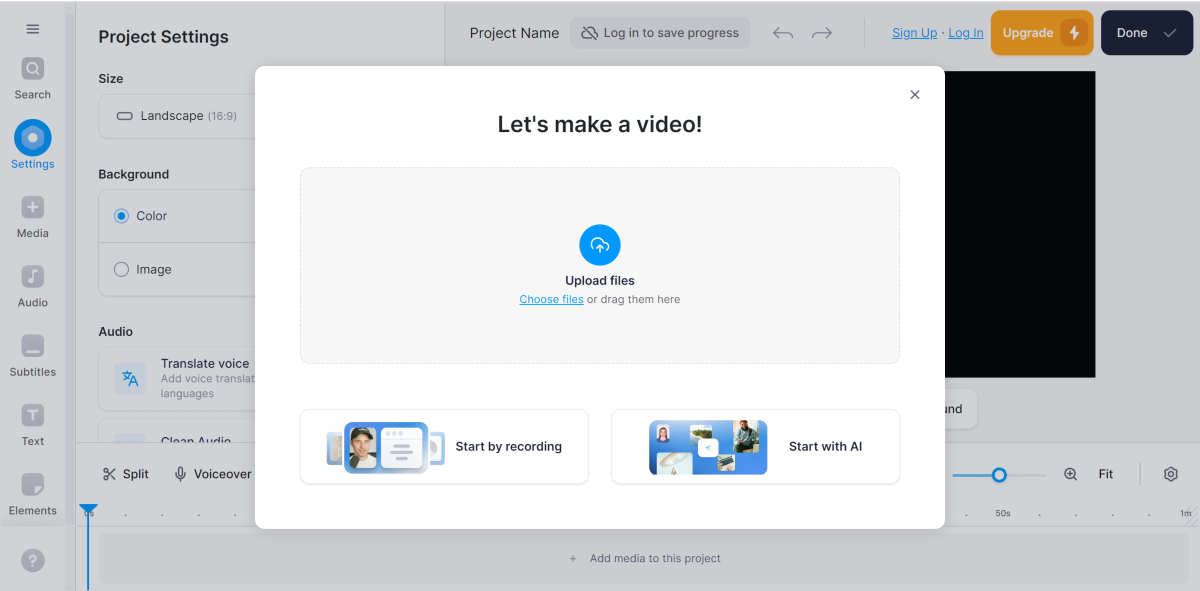Select the Color background radio
The width and height of the screenshot is (1200, 591).
pyautogui.click(x=121, y=216)
